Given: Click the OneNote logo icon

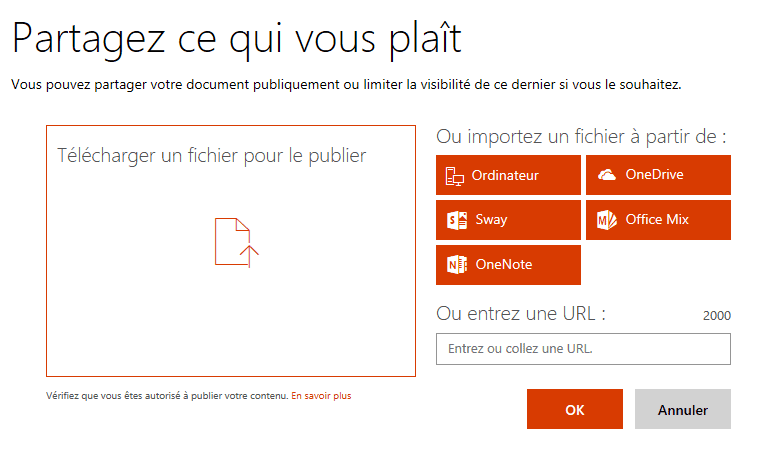Looking at the screenshot, I should (x=455, y=265).
